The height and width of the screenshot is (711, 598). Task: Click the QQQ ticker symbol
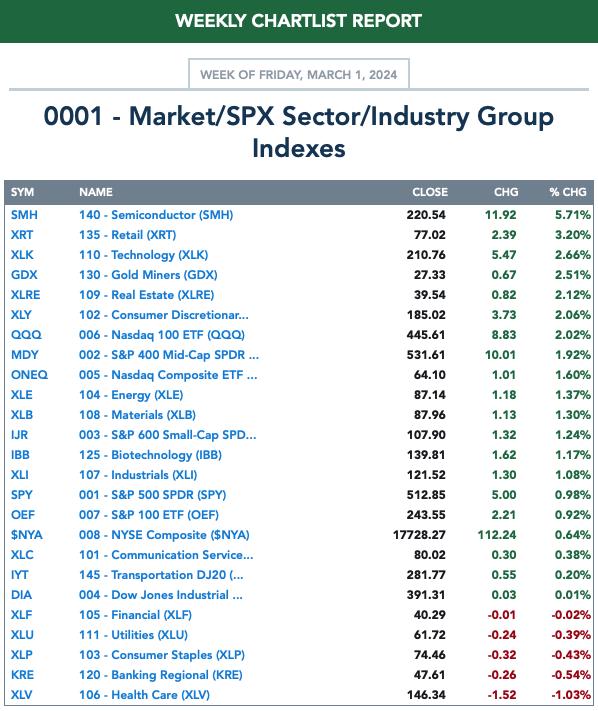[26, 335]
